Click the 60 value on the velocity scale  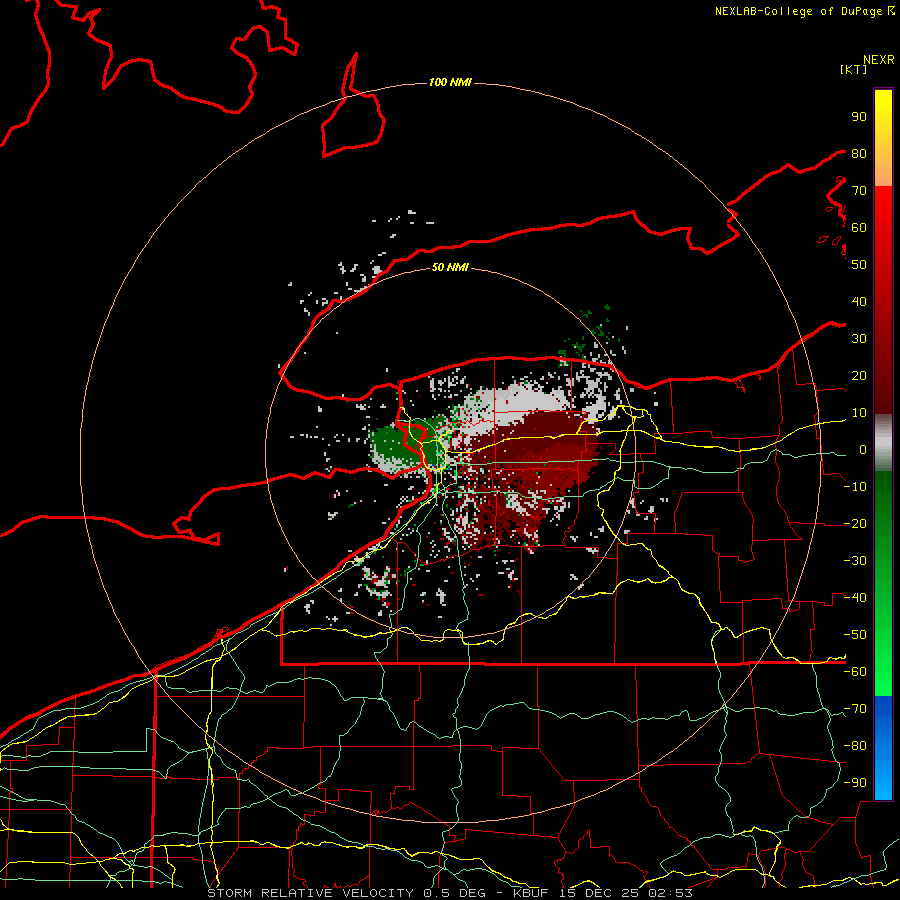[x=859, y=227]
